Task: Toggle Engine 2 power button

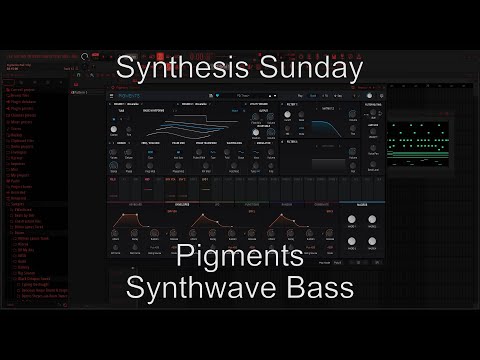Action: tap(178, 104)
